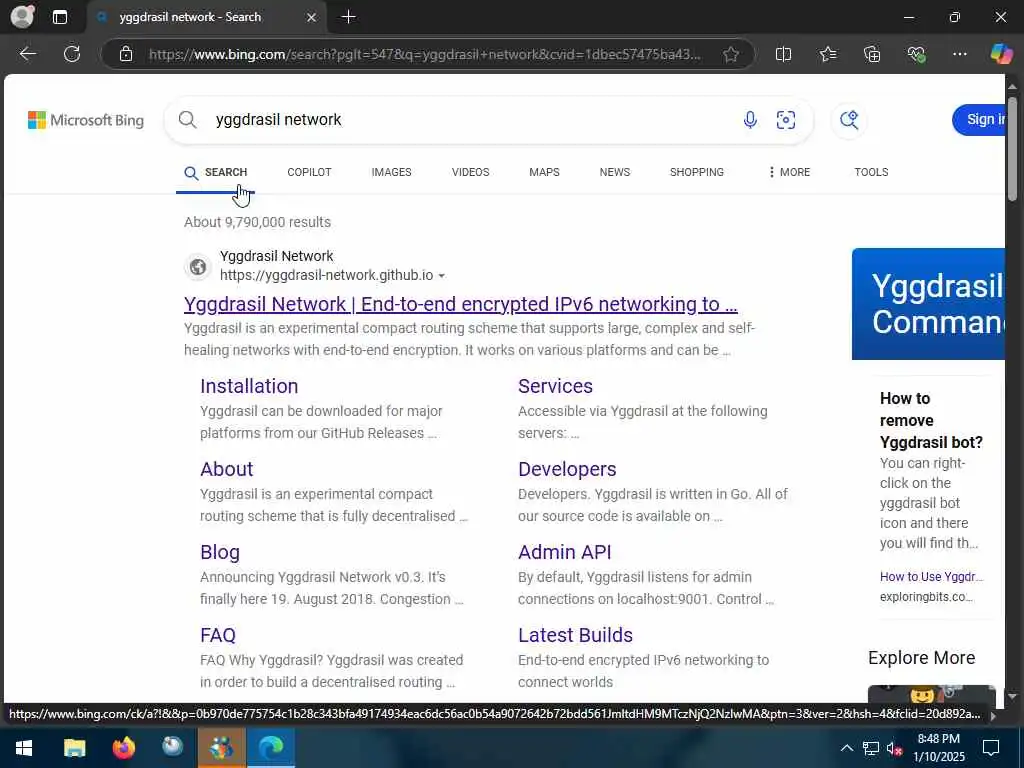
Task: Open the Services sublink
Action: coord(555,386)
